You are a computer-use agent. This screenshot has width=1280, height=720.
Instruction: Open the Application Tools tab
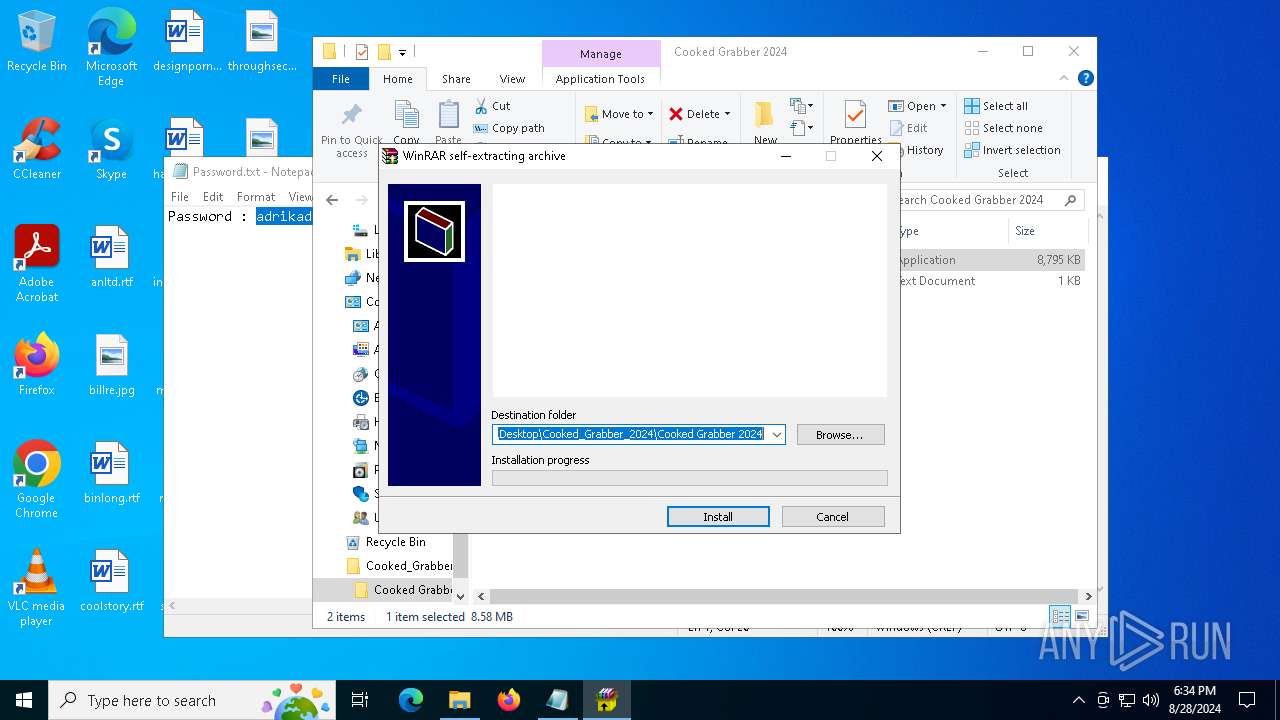pyautogui.click(x=600, y=79)
